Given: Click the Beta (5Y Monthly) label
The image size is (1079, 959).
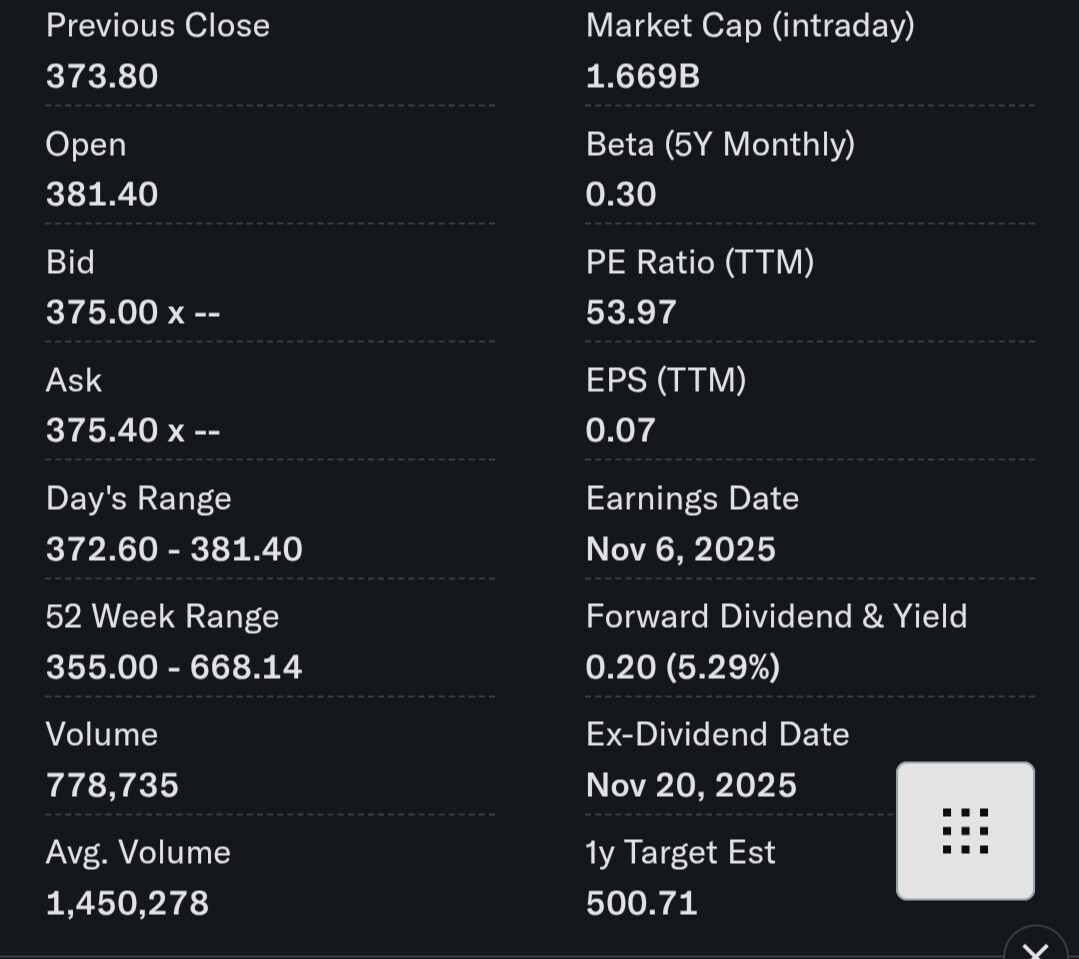Looking at the screenshot, I should pyautogui.click(x=720, y=144).
